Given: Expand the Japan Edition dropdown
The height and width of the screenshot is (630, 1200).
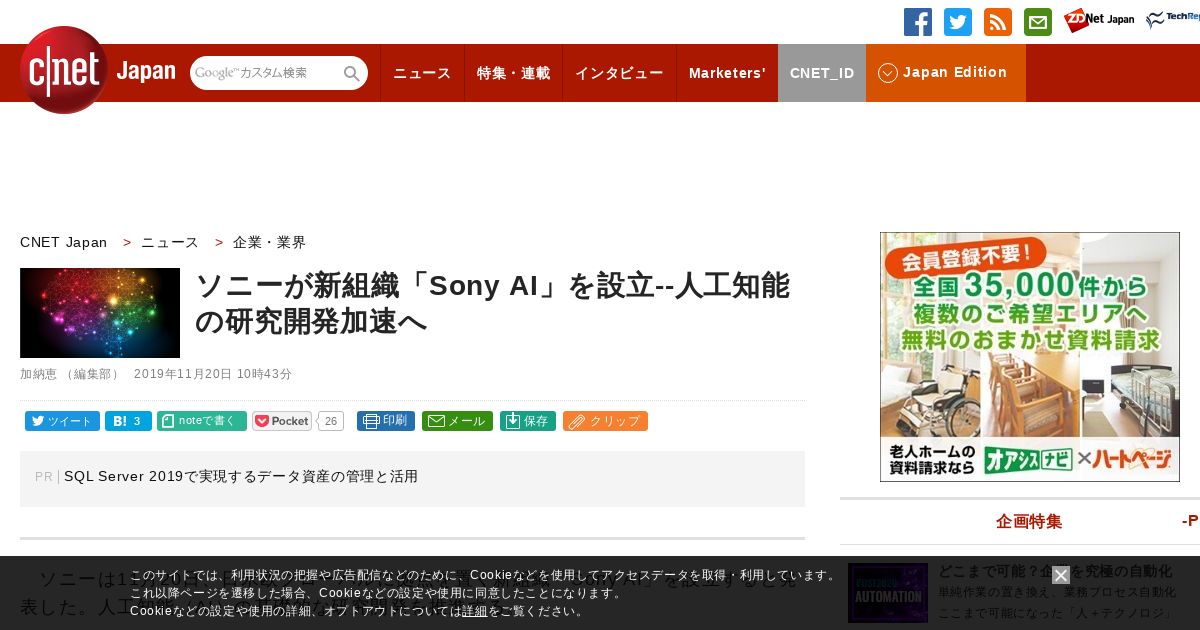Looking at the screenshot, I should click(946, 73).
